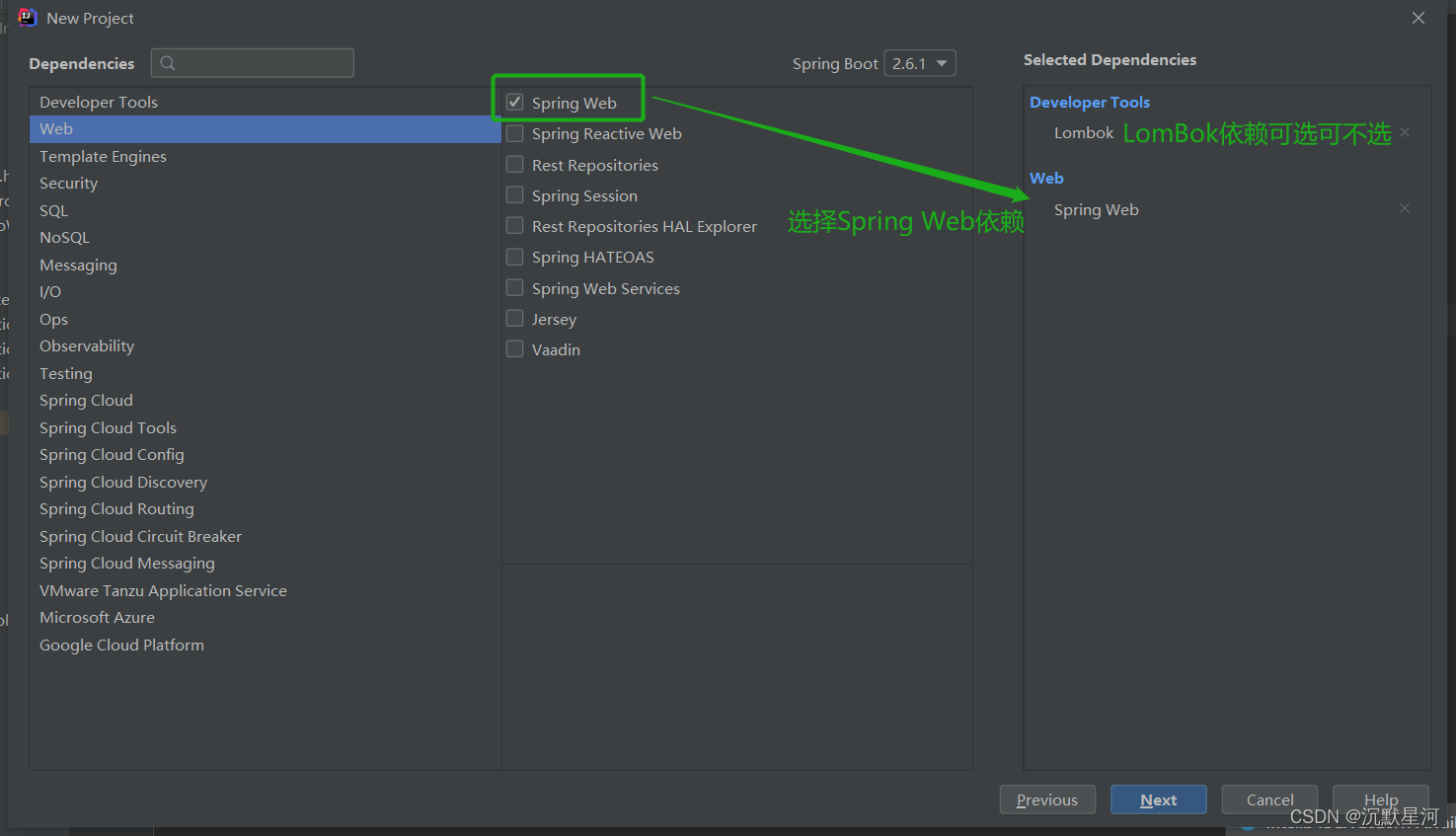The width and height of the screenshot is (1456, 836).
Task: Select Spring Web Services checkbox
Action: [515, 287]
